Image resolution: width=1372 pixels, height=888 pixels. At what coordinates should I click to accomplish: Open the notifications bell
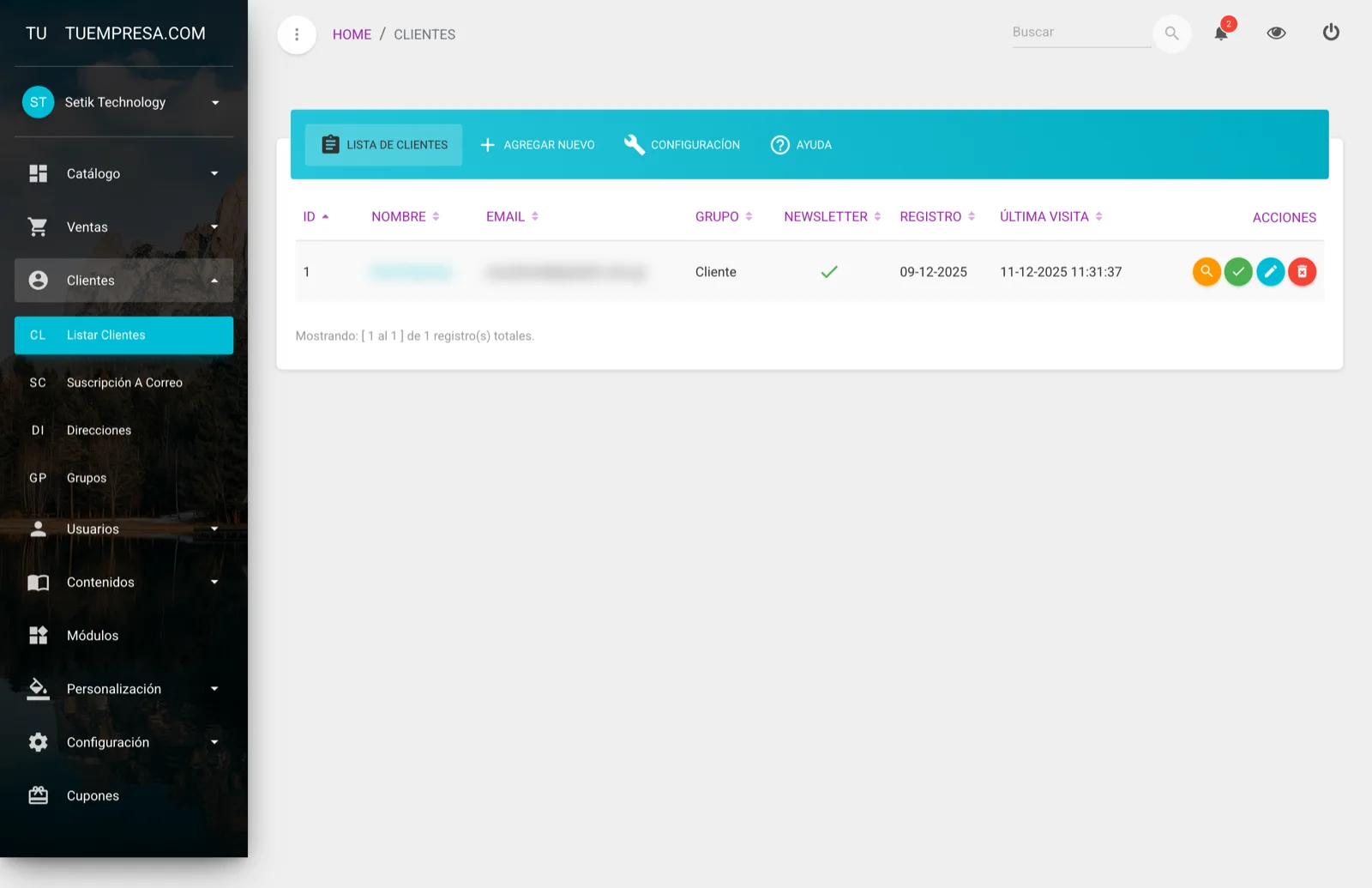click(1221, 33)
